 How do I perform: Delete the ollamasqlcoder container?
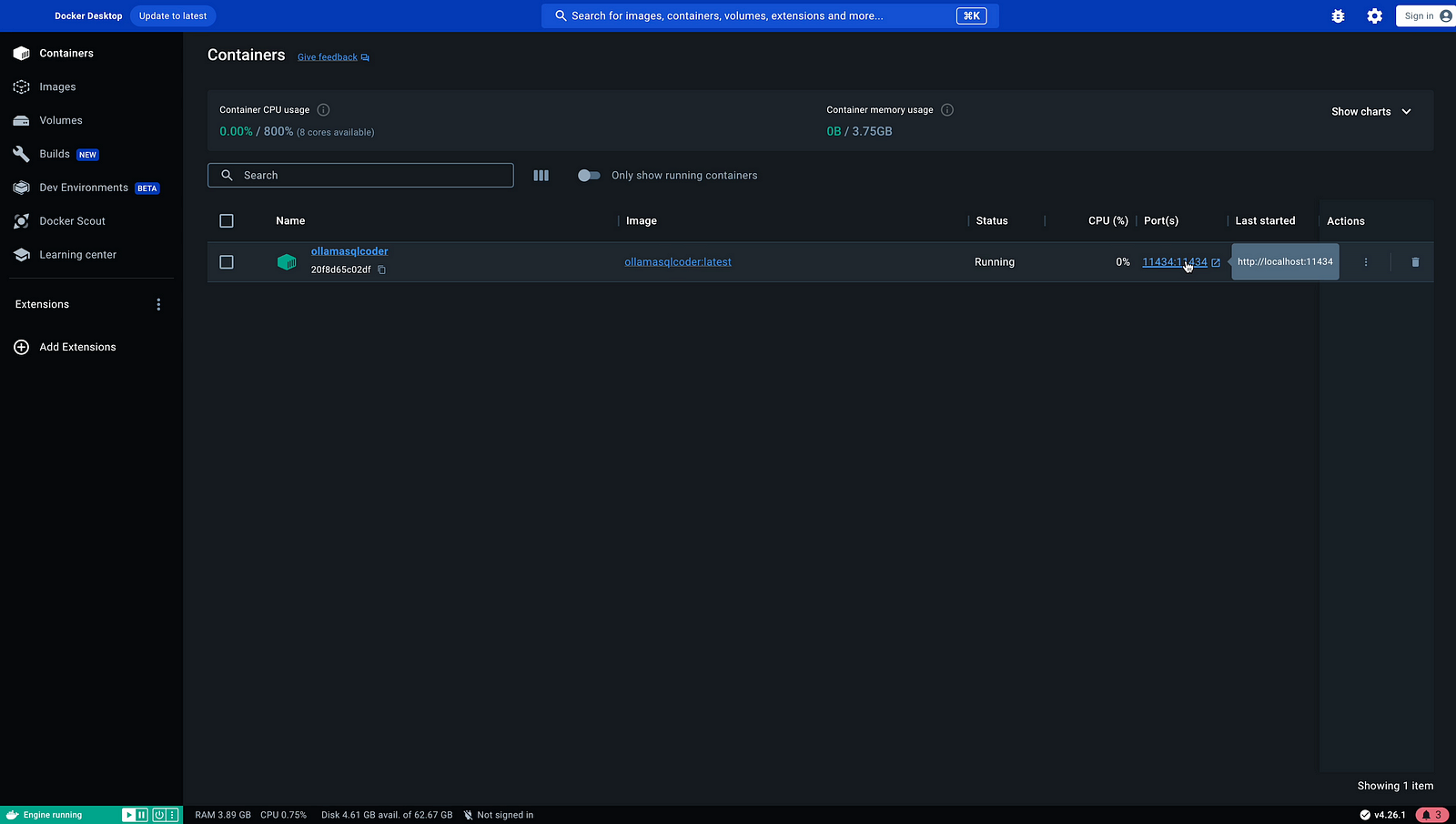pyautogui.click(x=1415, y=262)
